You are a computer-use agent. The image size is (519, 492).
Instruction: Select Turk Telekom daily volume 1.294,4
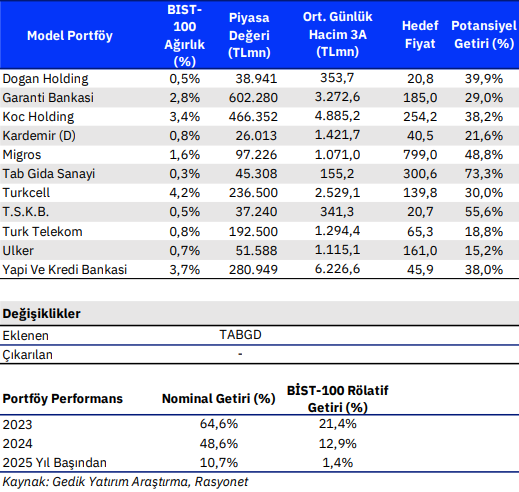pos(337,231)
